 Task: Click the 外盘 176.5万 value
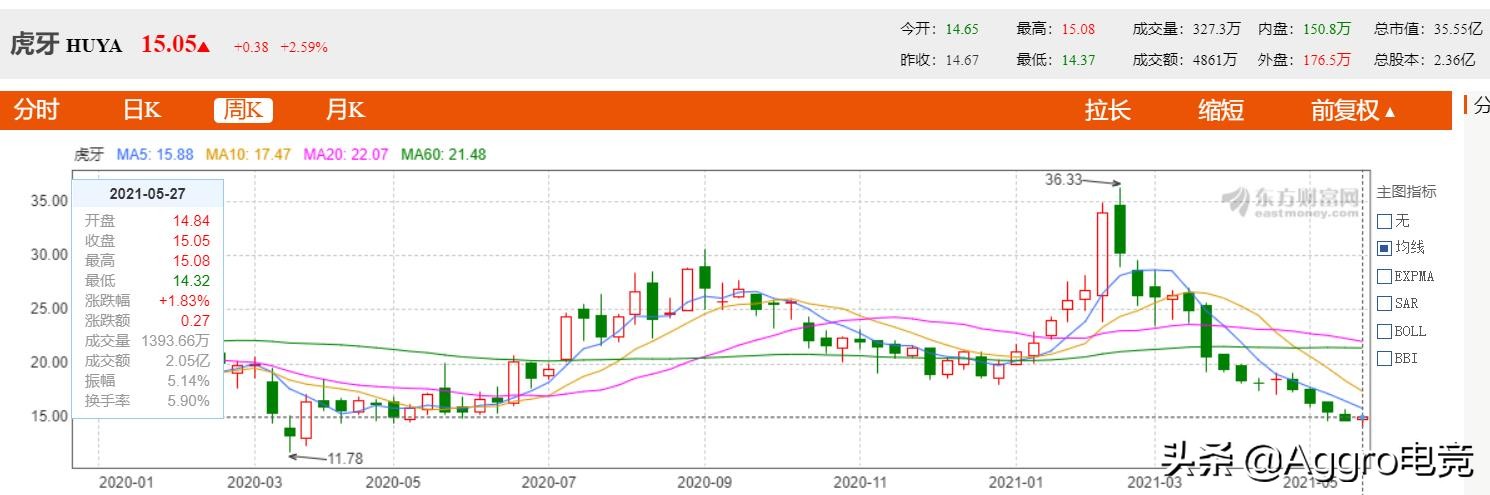coord(1327,60)
